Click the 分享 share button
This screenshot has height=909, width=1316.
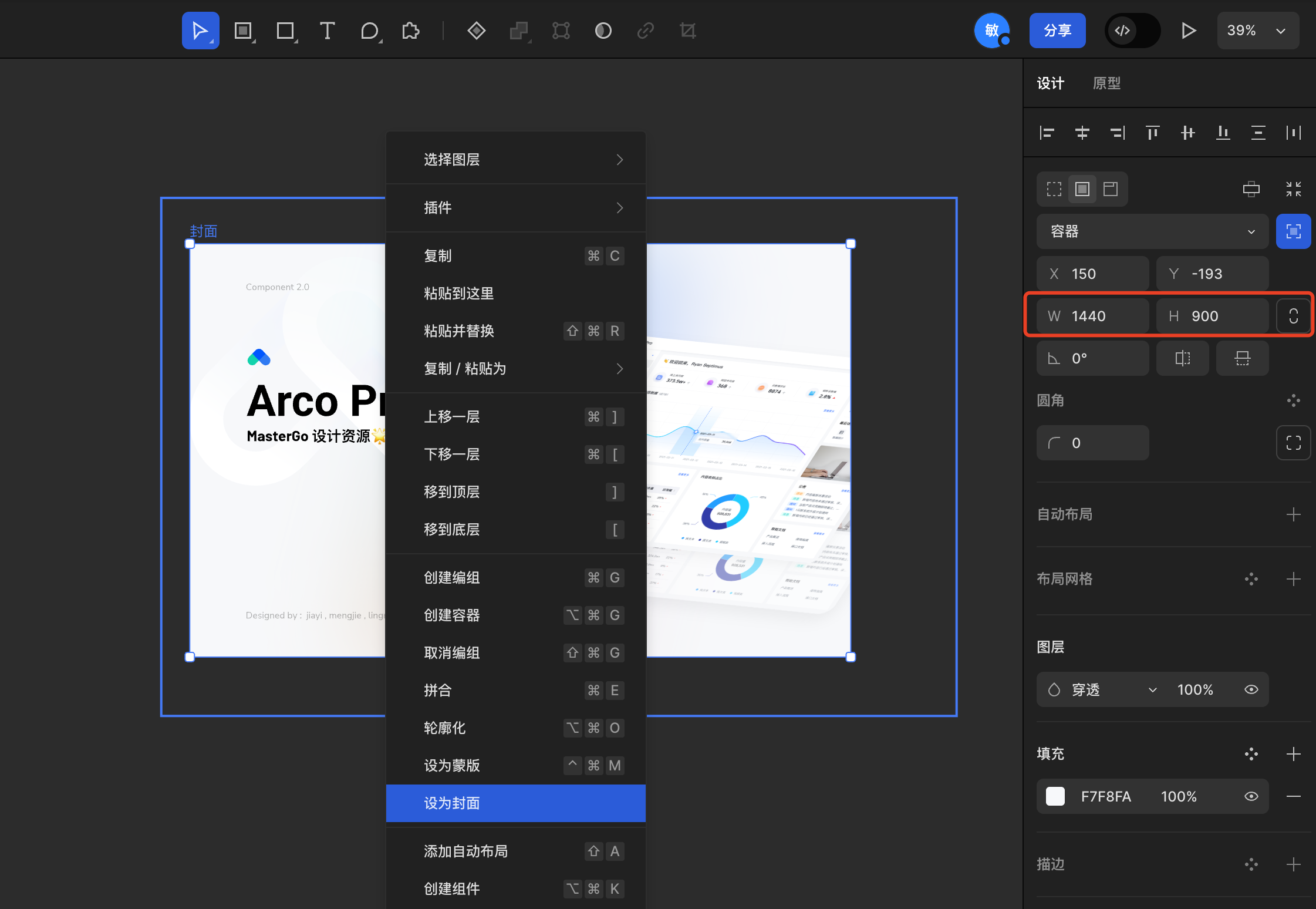pyautogui.click(x=1058, y=31)
